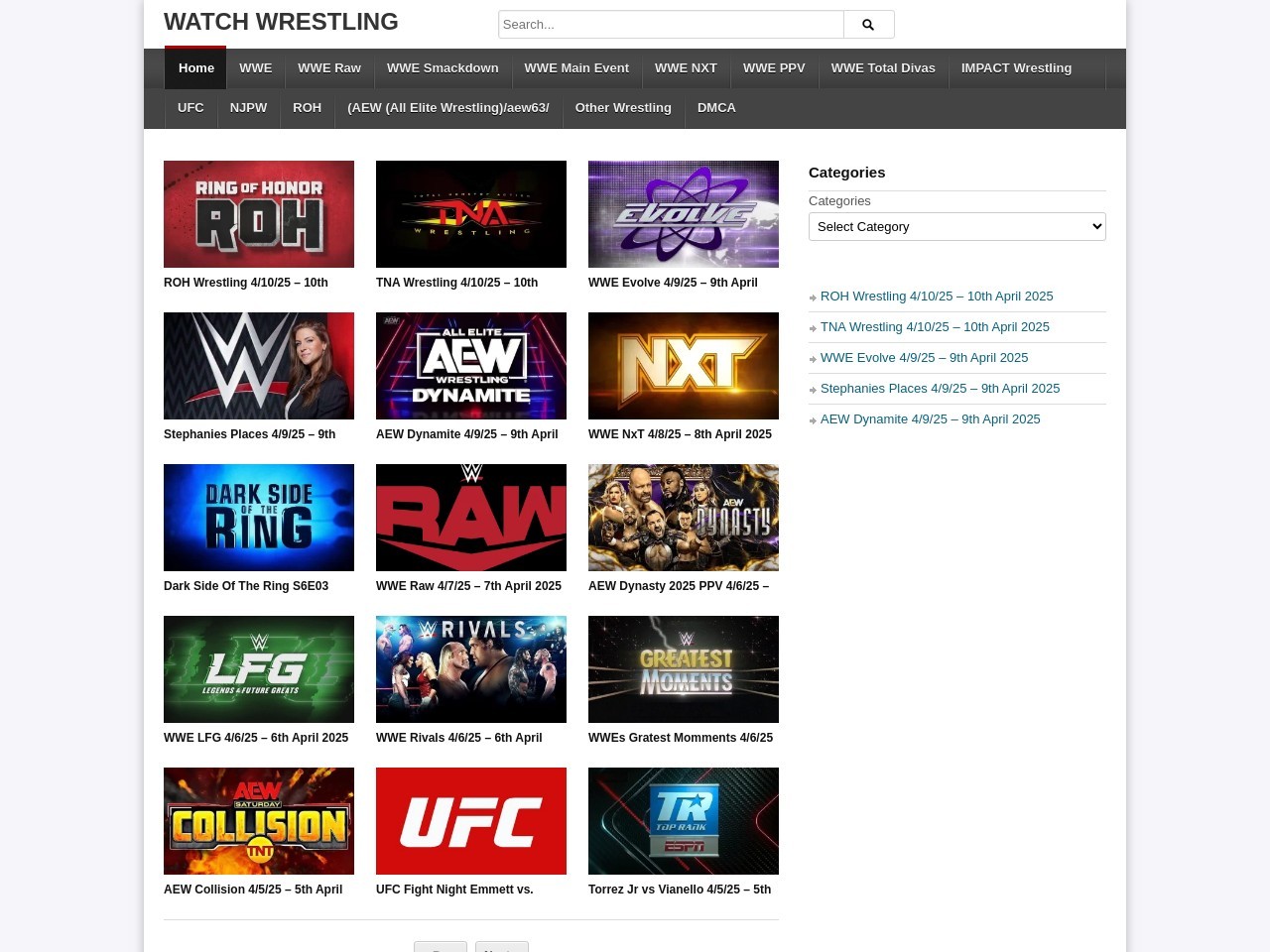
Task: Go to the Home menu item
Action: [x=196, y=68]
